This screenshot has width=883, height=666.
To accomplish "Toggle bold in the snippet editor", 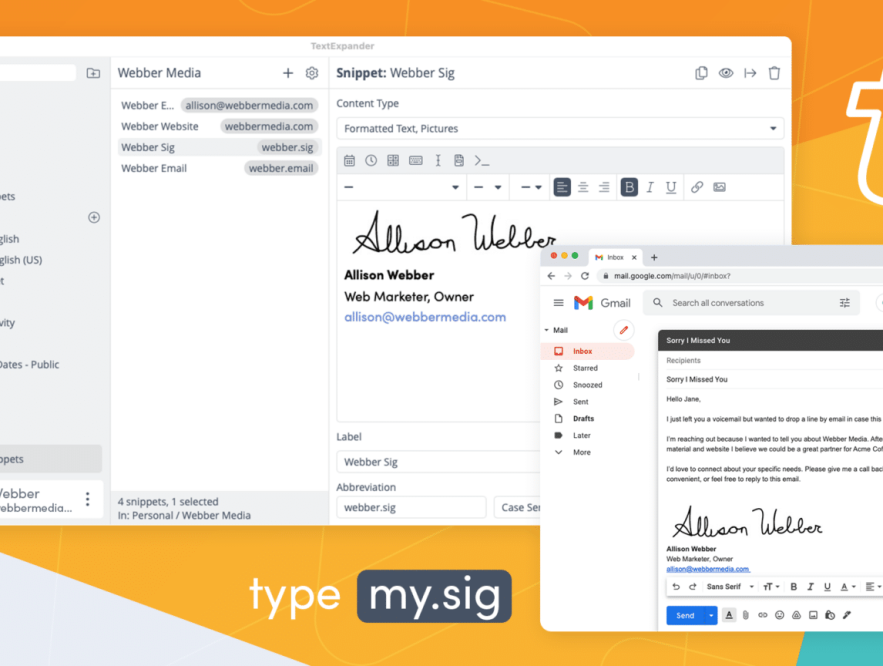I will tap(629, 187).
